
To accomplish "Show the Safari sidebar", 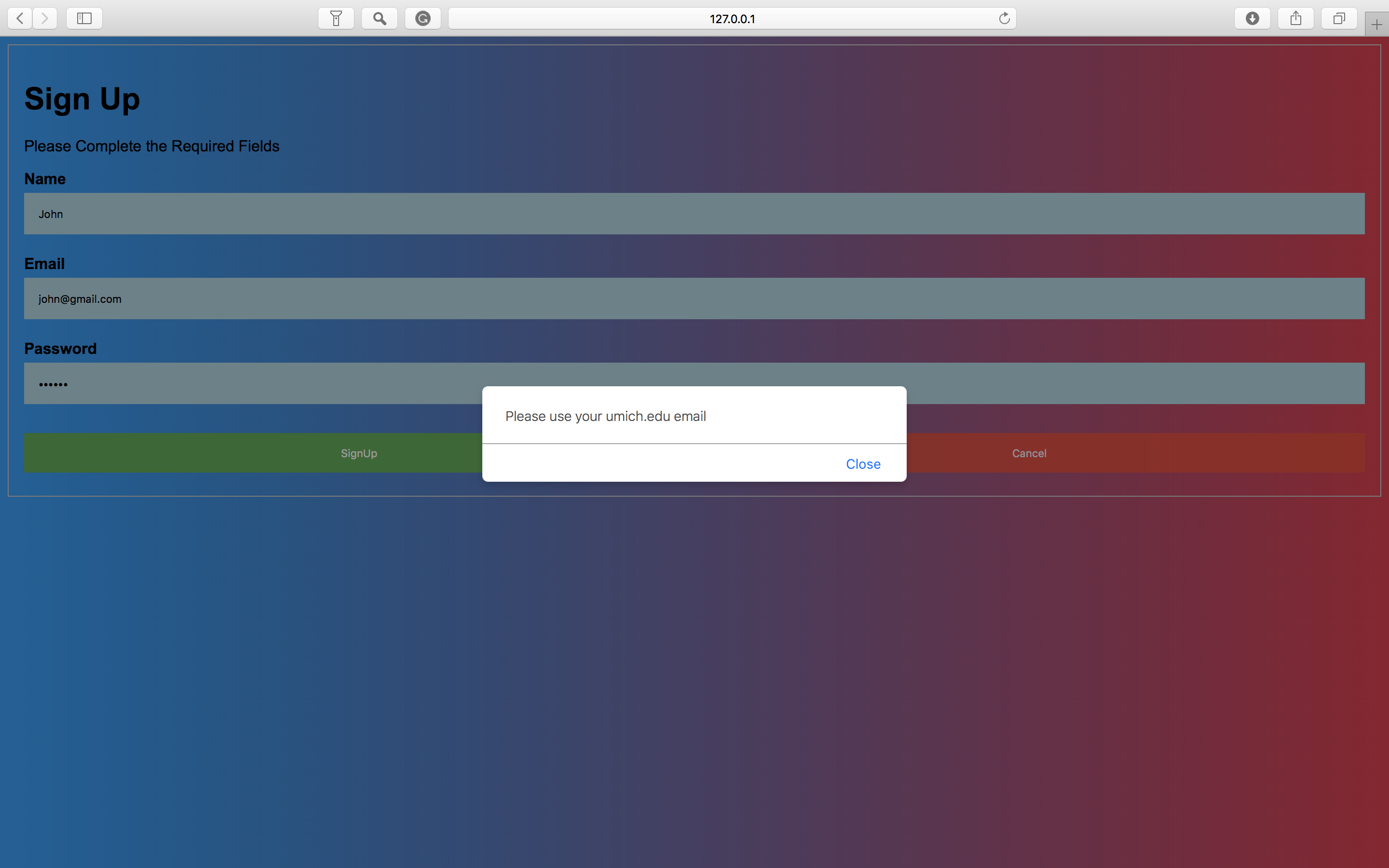I will coord(84,18).
